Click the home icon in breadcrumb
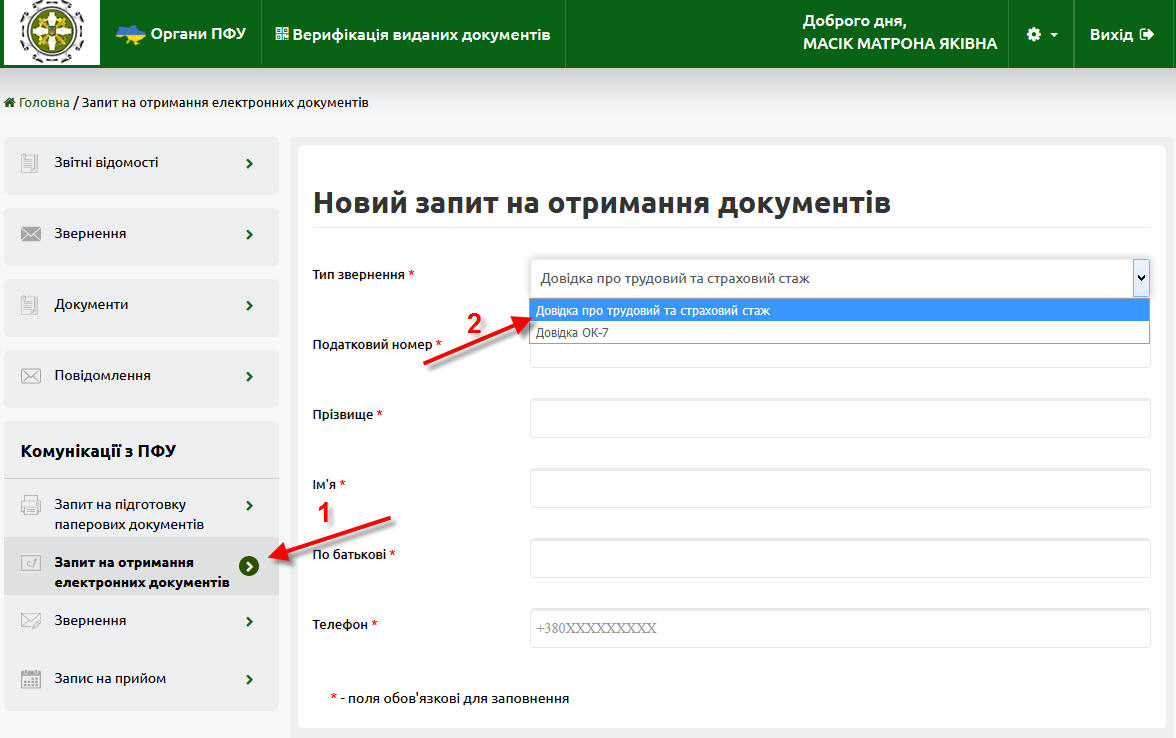The image size is (1176, 738). click(10, 103)
